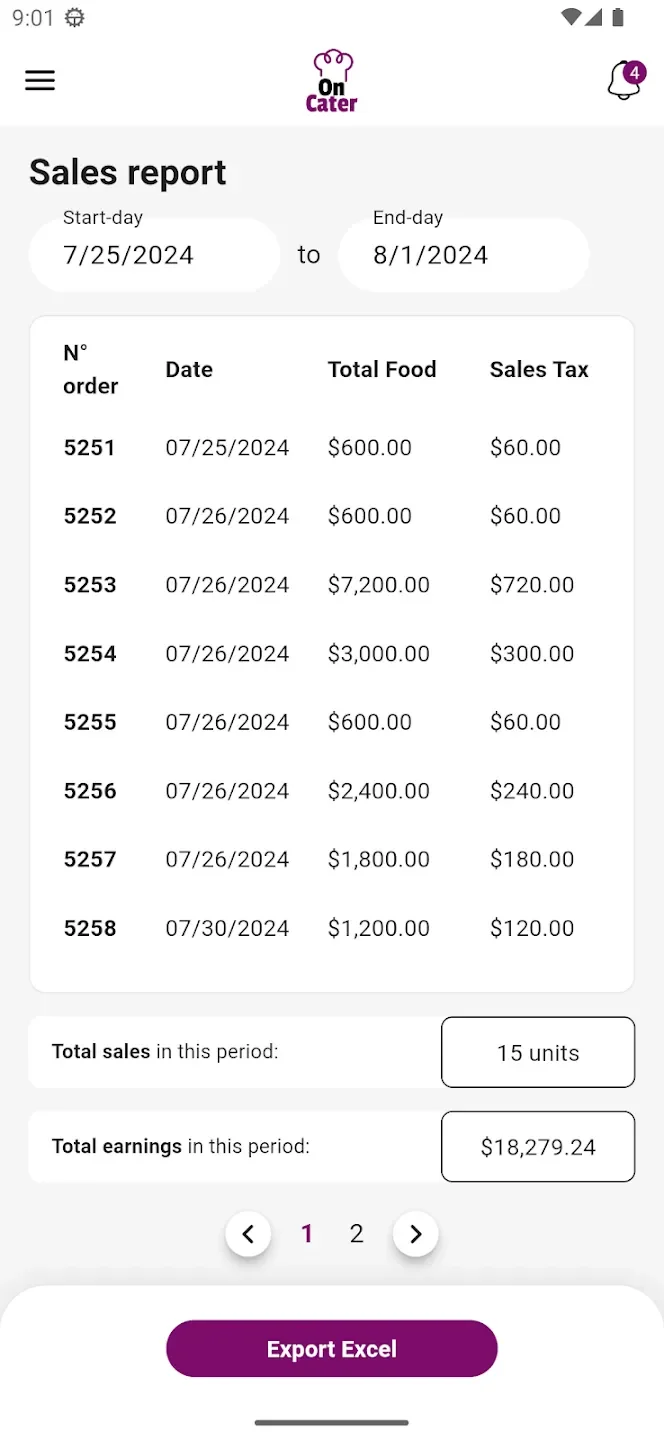Open the End-day date picker
This screenshot has height=1440, width=664.
[463, 254]
